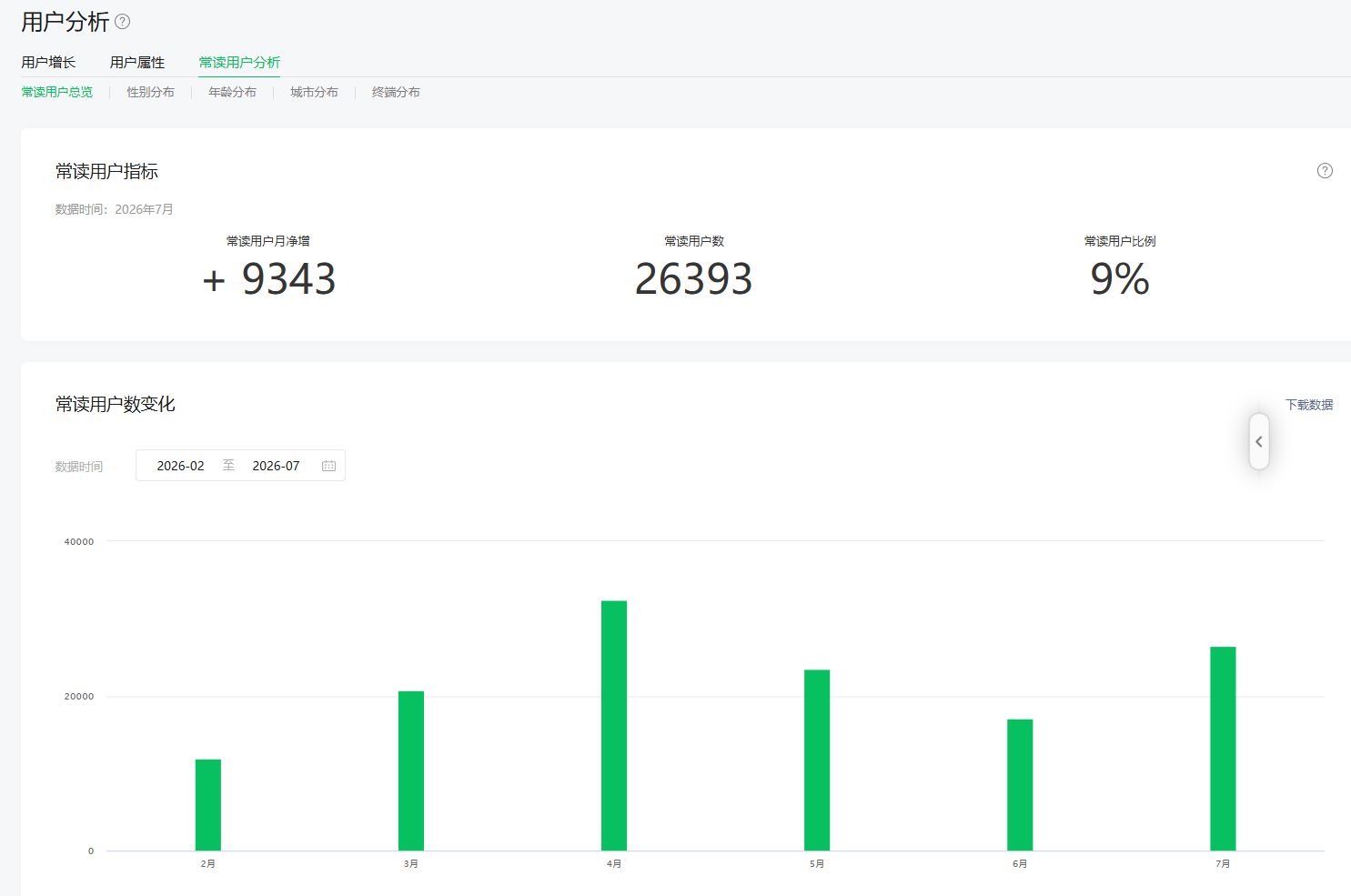Open 性别分布 sub-tab
Image resolution: width=1351 pixels, height=896 pixels.
[x=150, y=92]
